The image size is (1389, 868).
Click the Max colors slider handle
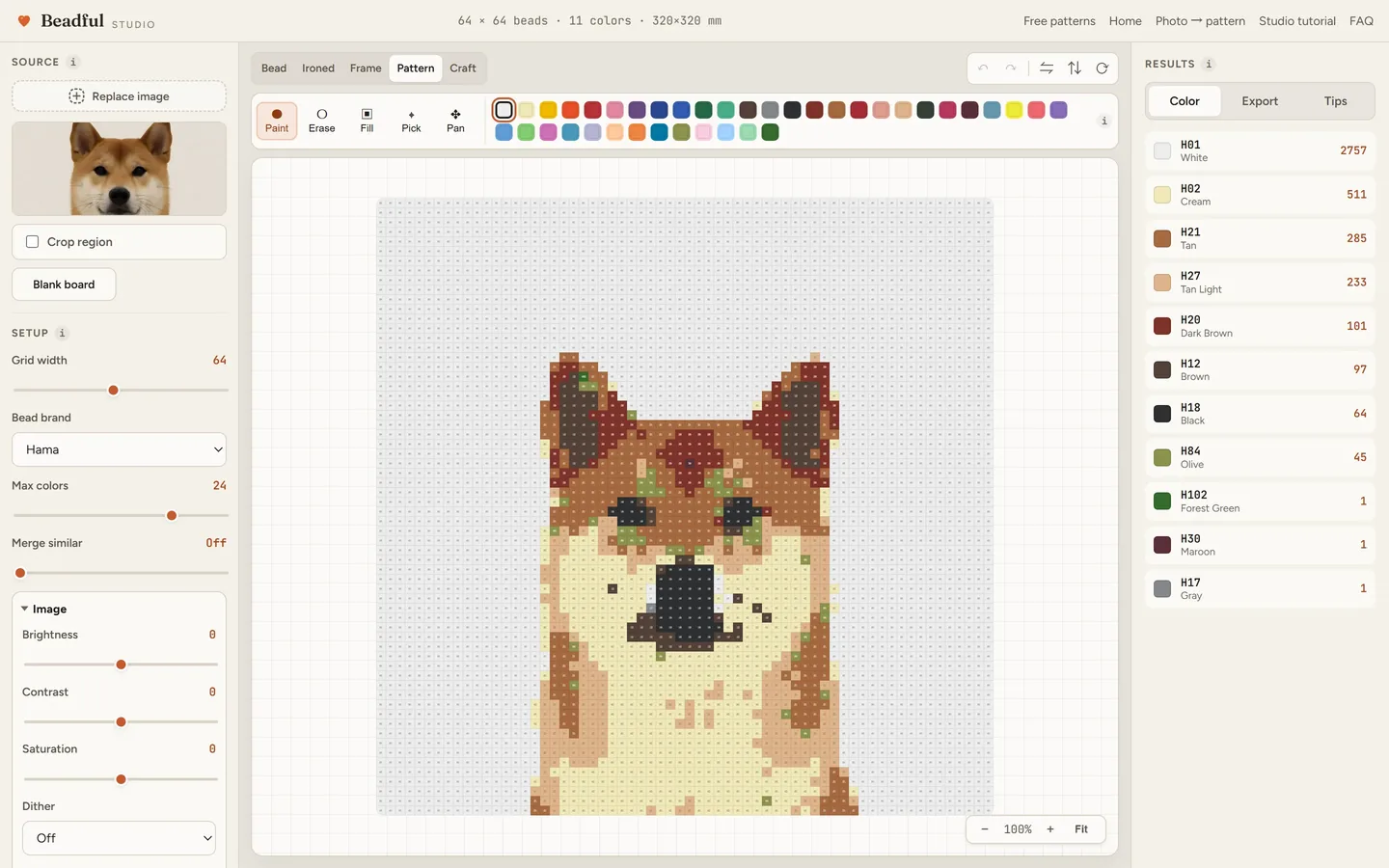tap(172, 516)
